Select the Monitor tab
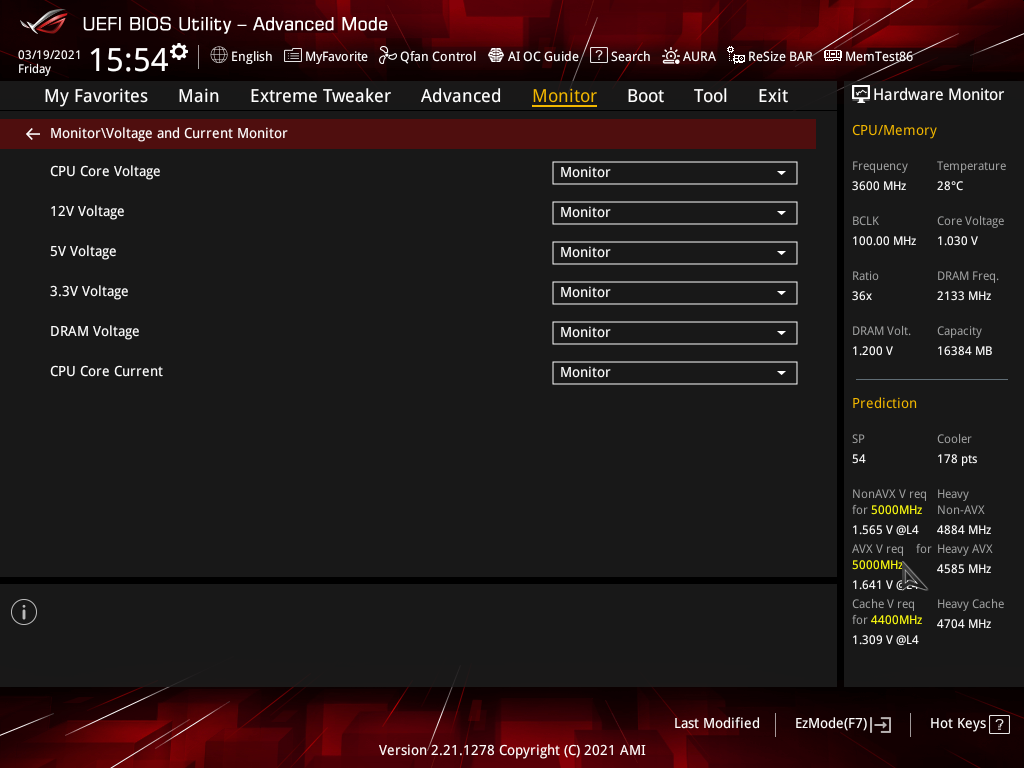The height and width of the screenshot is (768, 1024). point(564,96)
